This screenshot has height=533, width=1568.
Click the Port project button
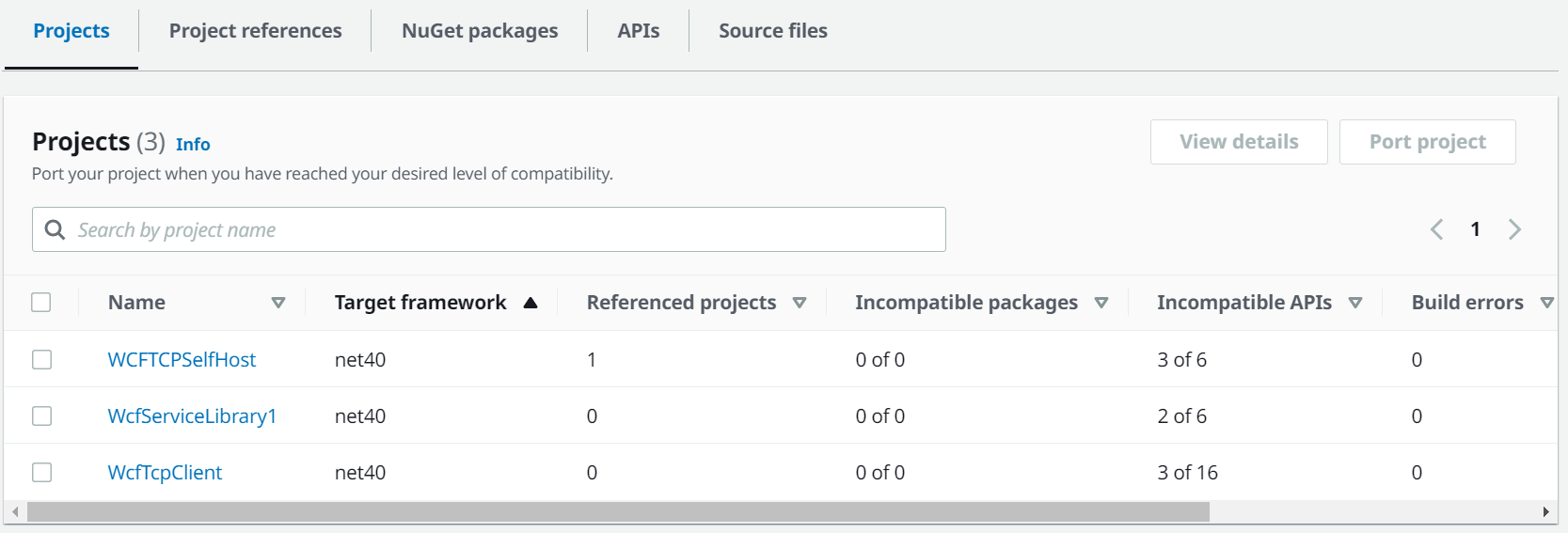(1427, 142)
